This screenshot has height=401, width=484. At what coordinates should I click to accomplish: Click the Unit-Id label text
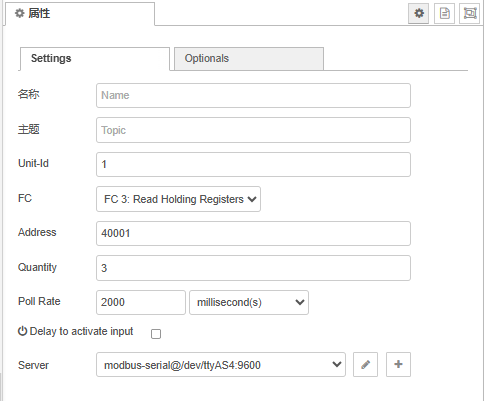33,163
